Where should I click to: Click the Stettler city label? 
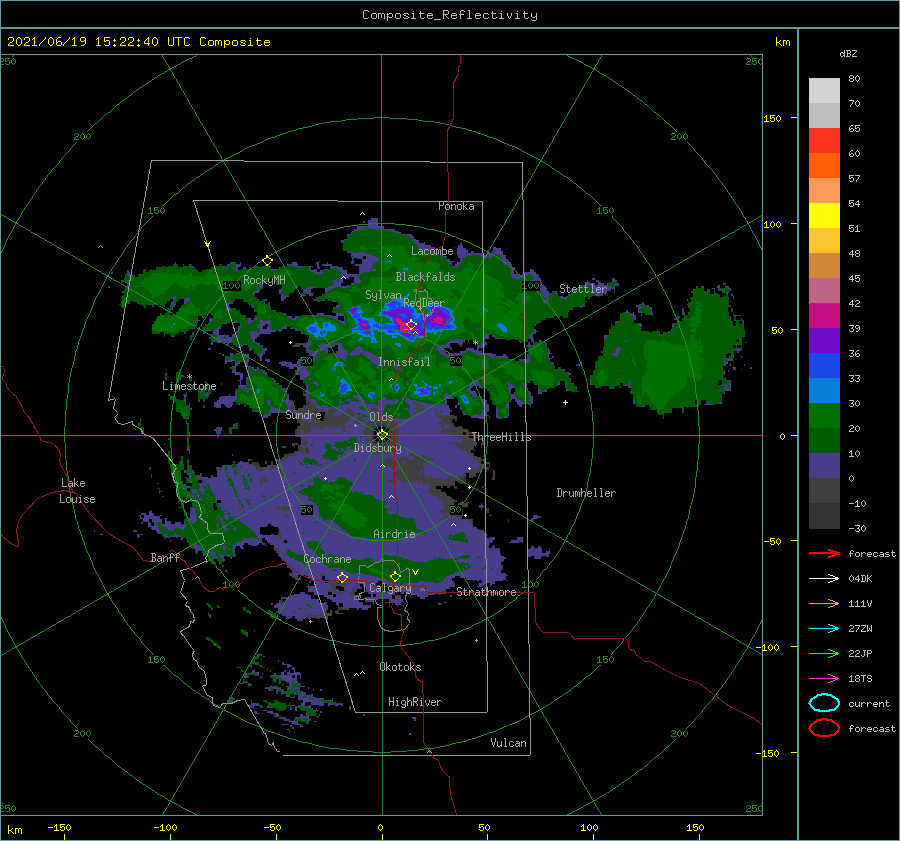point(583,289)
